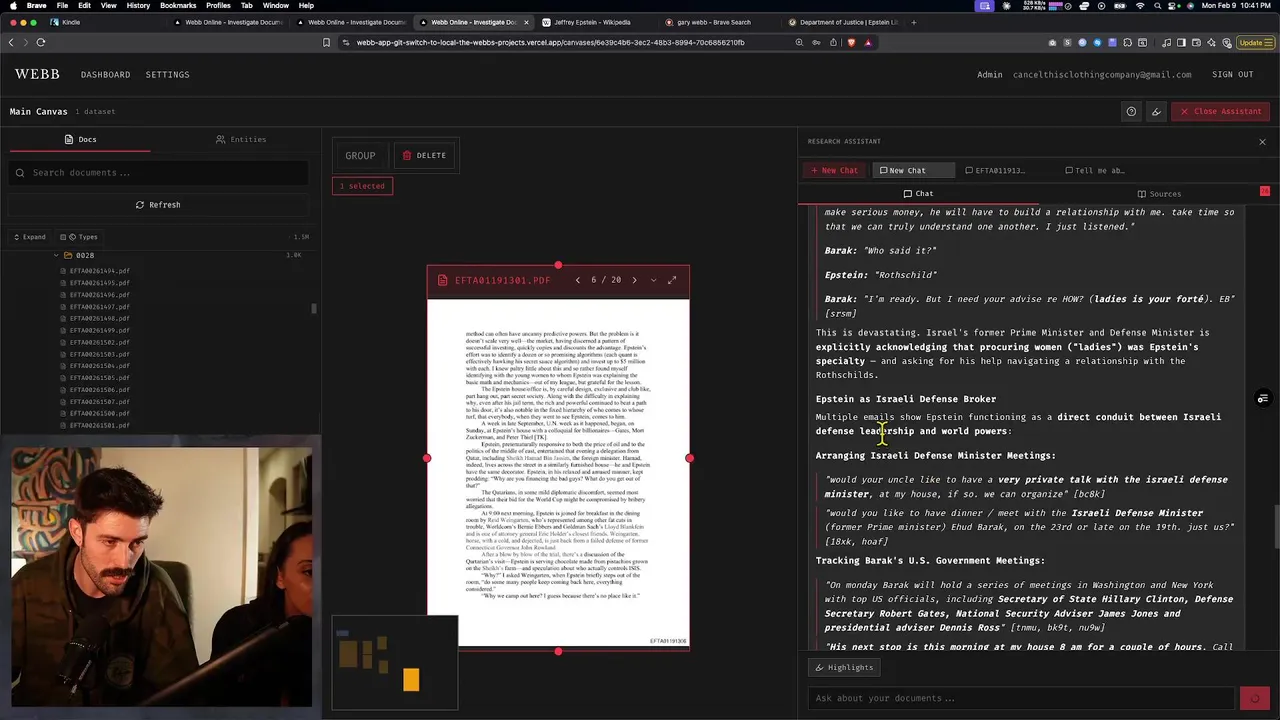1280x720 pixels.
Task: Open the PDF card dropdown chevron
Action: (653, 280)
